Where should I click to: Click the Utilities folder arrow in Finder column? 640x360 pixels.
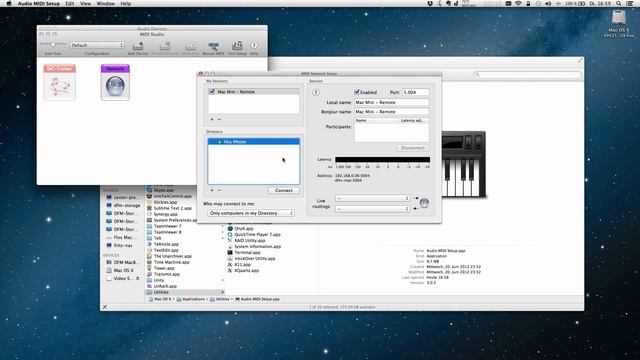point(222,292)
